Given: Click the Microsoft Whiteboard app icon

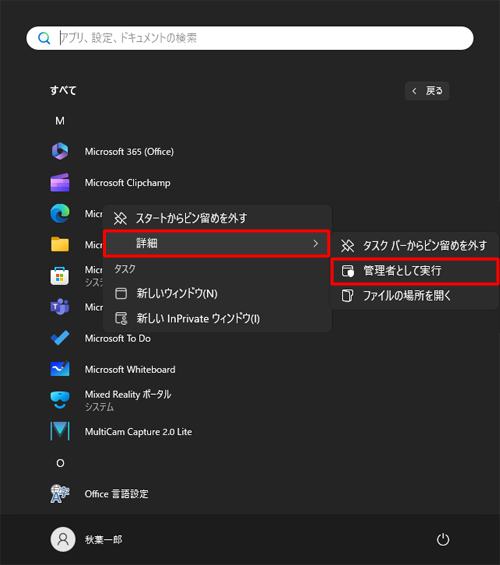Looking at the screenshot, I should point(60,369).
